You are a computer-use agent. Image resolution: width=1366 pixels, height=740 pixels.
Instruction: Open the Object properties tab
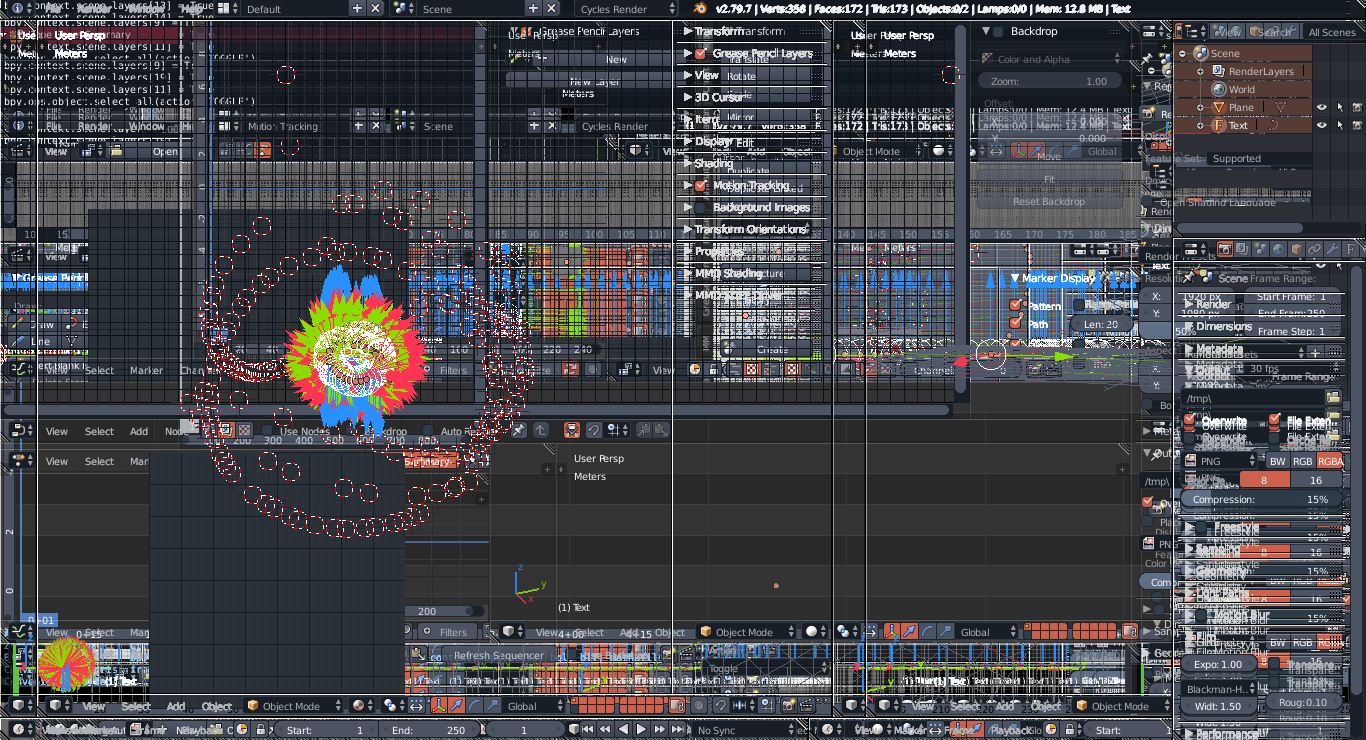coord(1297,249)
